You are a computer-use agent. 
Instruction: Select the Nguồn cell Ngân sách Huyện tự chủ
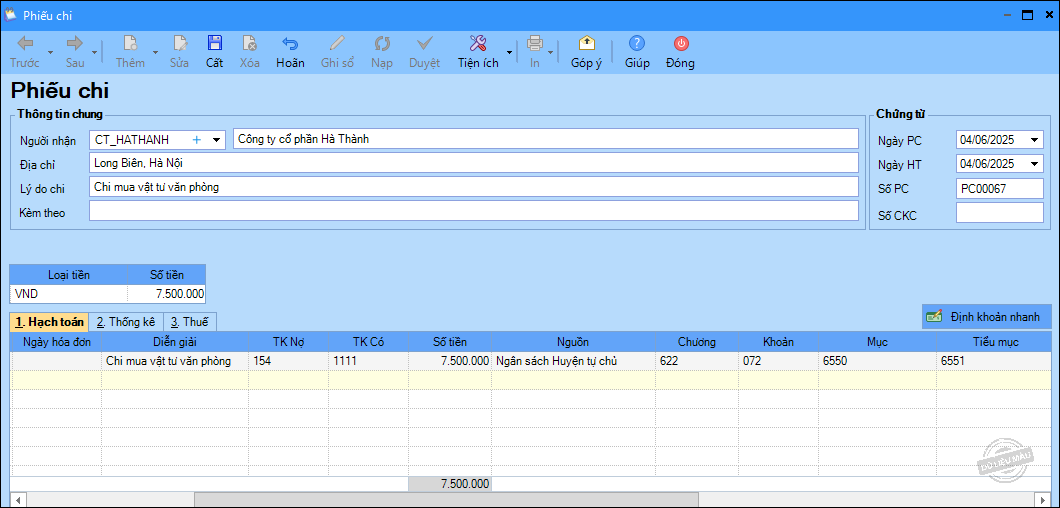pyautogui.click(x=573, y=361)
